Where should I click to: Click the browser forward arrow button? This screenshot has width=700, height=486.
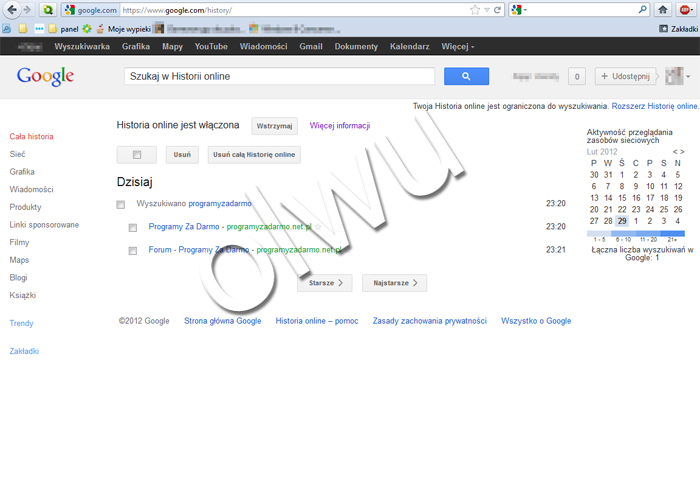(x=28, y=10)
